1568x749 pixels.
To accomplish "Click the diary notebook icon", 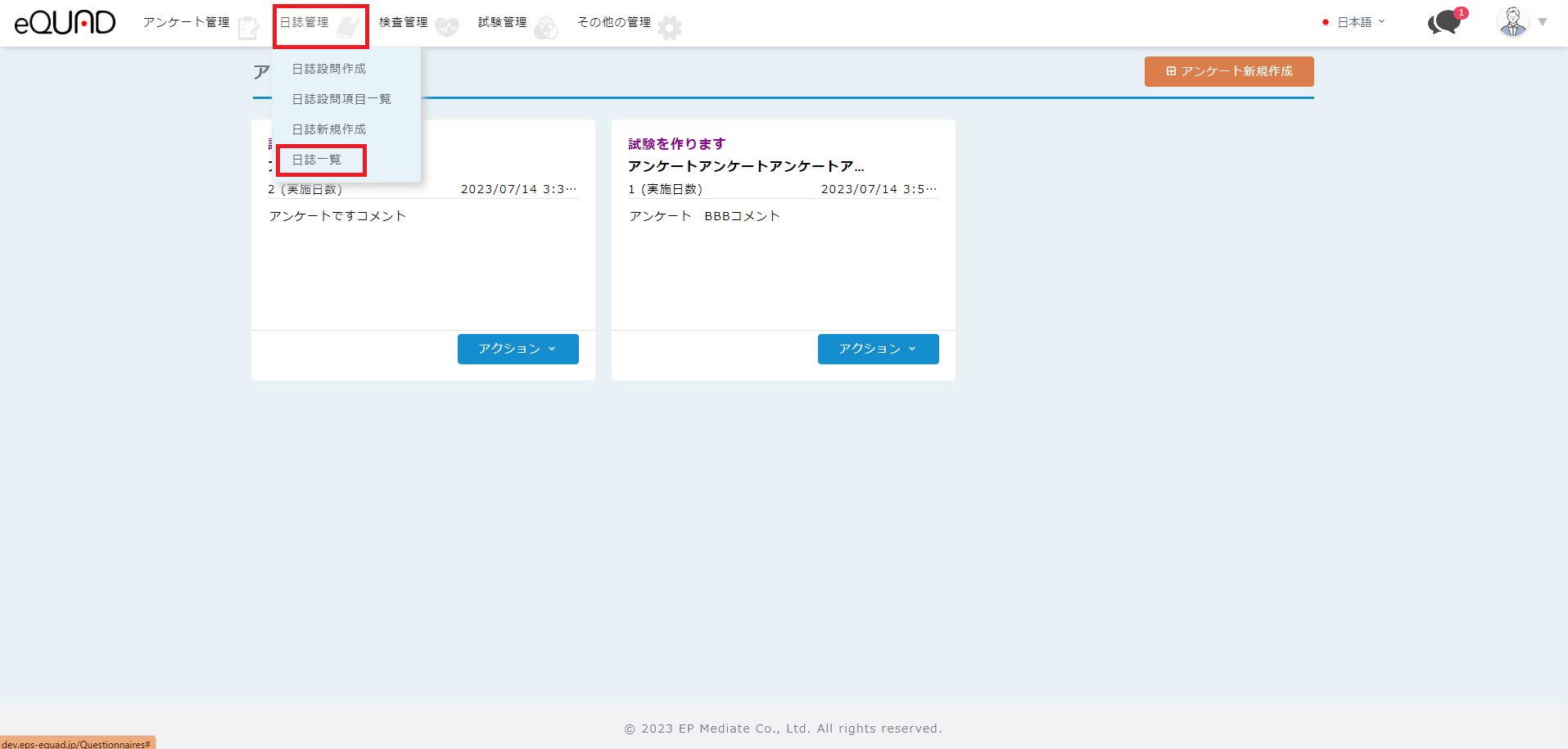I will click(348, 28).
